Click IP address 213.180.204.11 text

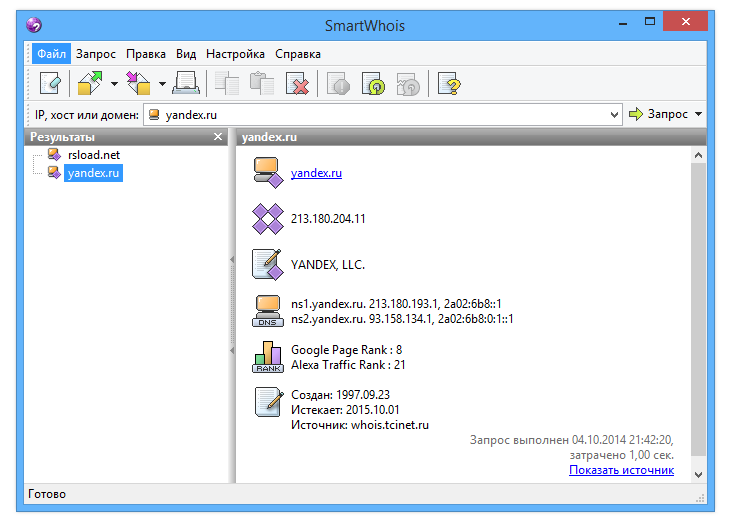pyautogui.click(x=328, y=218)
